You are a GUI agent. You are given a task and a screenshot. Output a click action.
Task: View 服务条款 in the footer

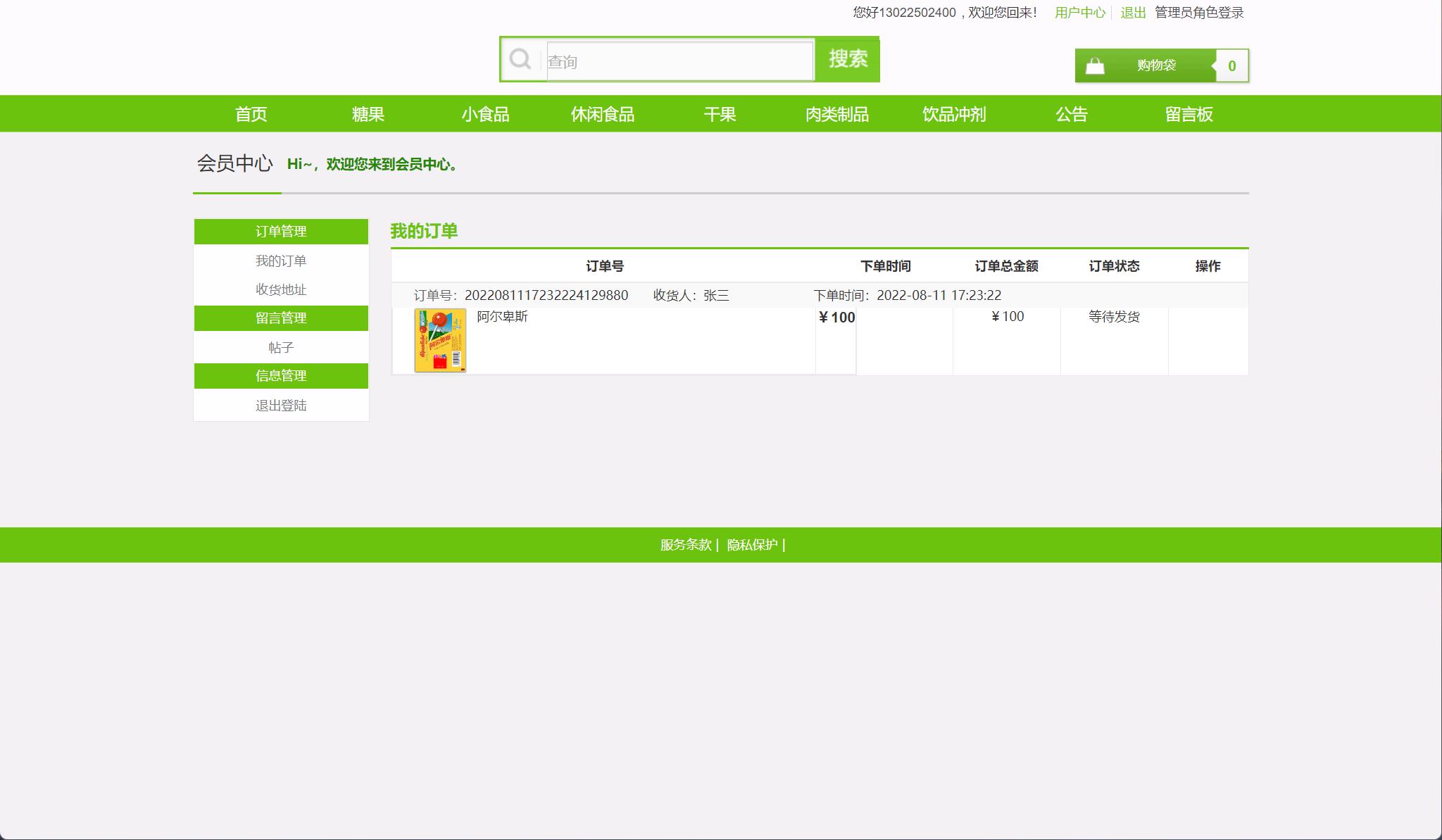[685, 544]
